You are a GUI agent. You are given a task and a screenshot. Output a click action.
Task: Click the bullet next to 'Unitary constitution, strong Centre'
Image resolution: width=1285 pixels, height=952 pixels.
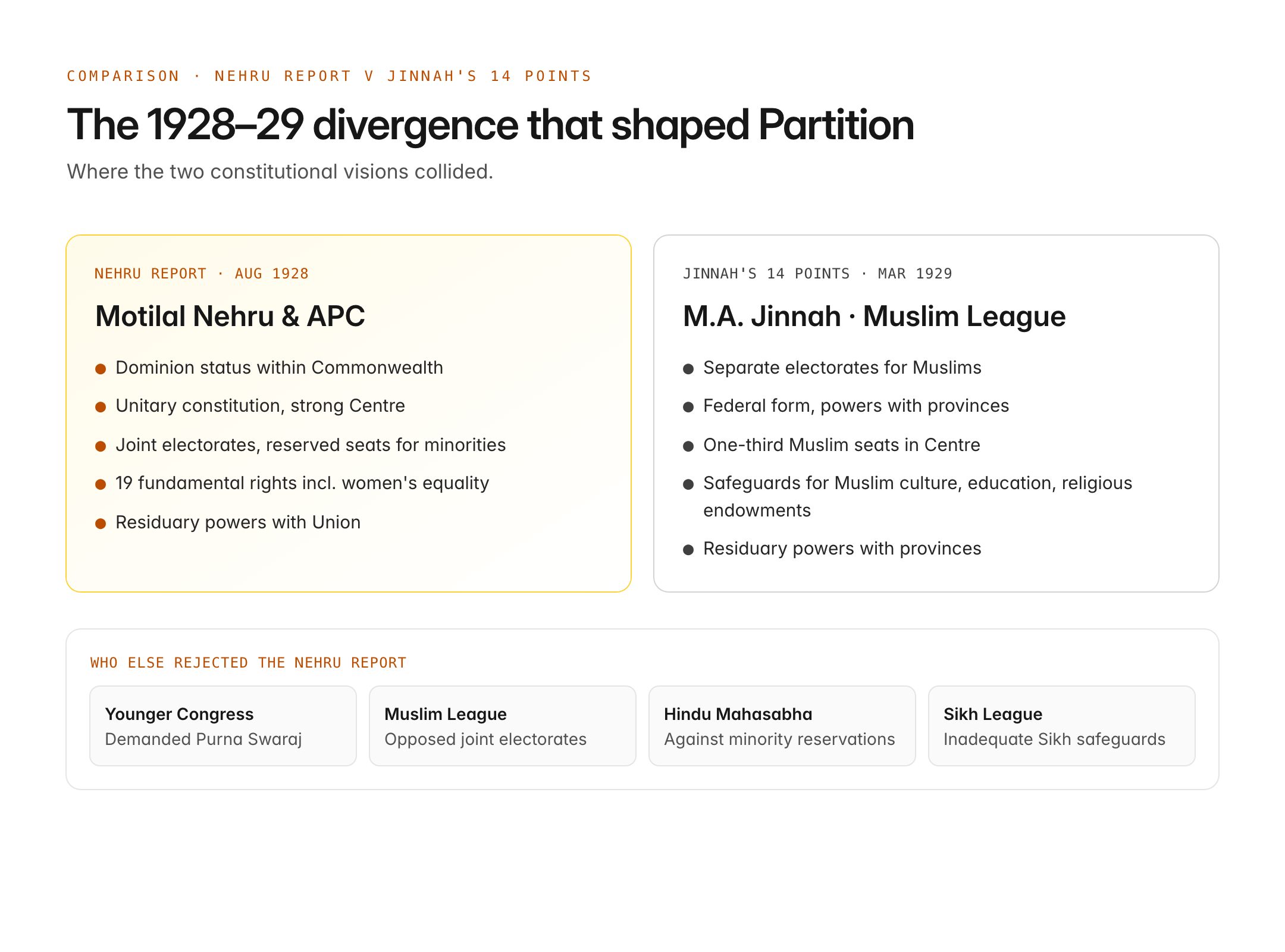pyautogui.click(x=101, y=406)
